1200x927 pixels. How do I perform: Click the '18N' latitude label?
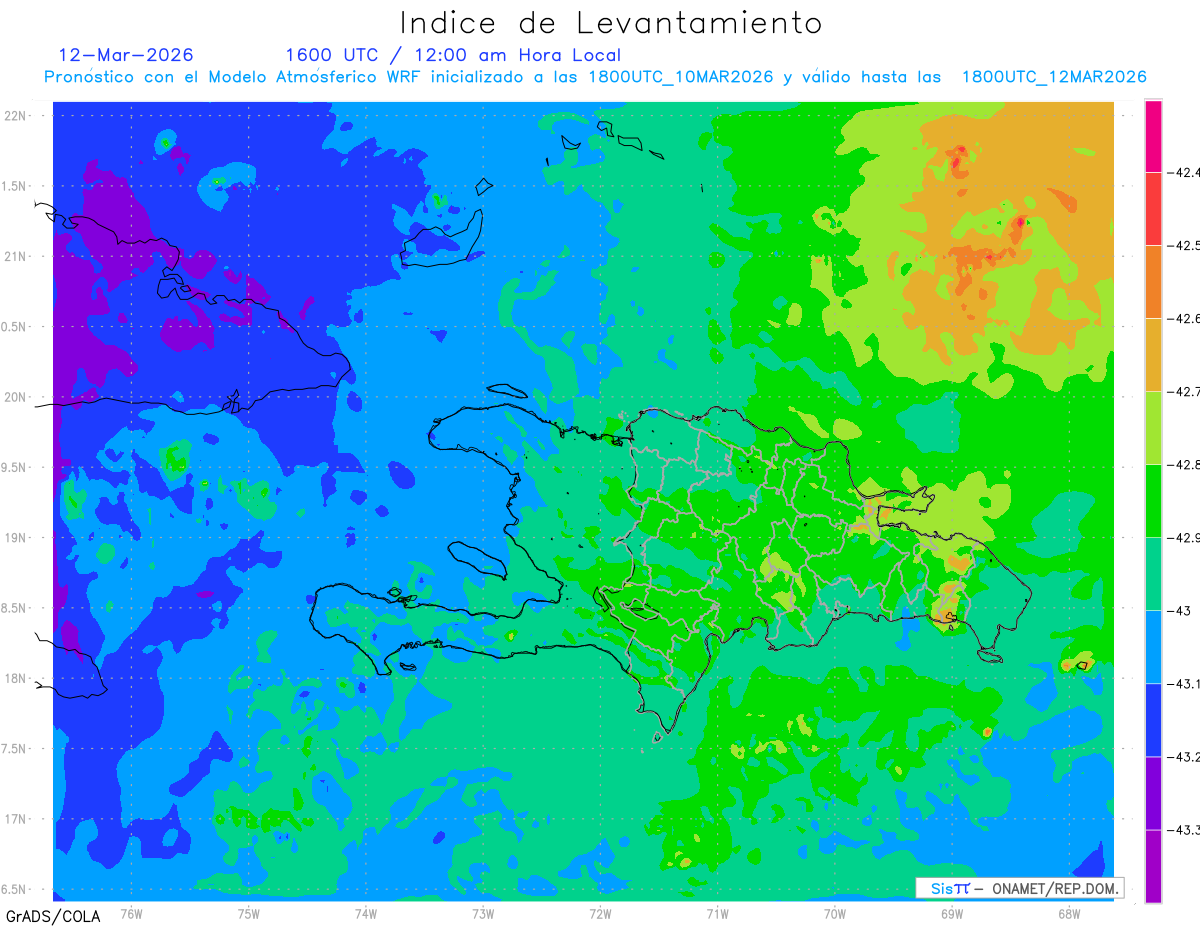click(14, 678)
